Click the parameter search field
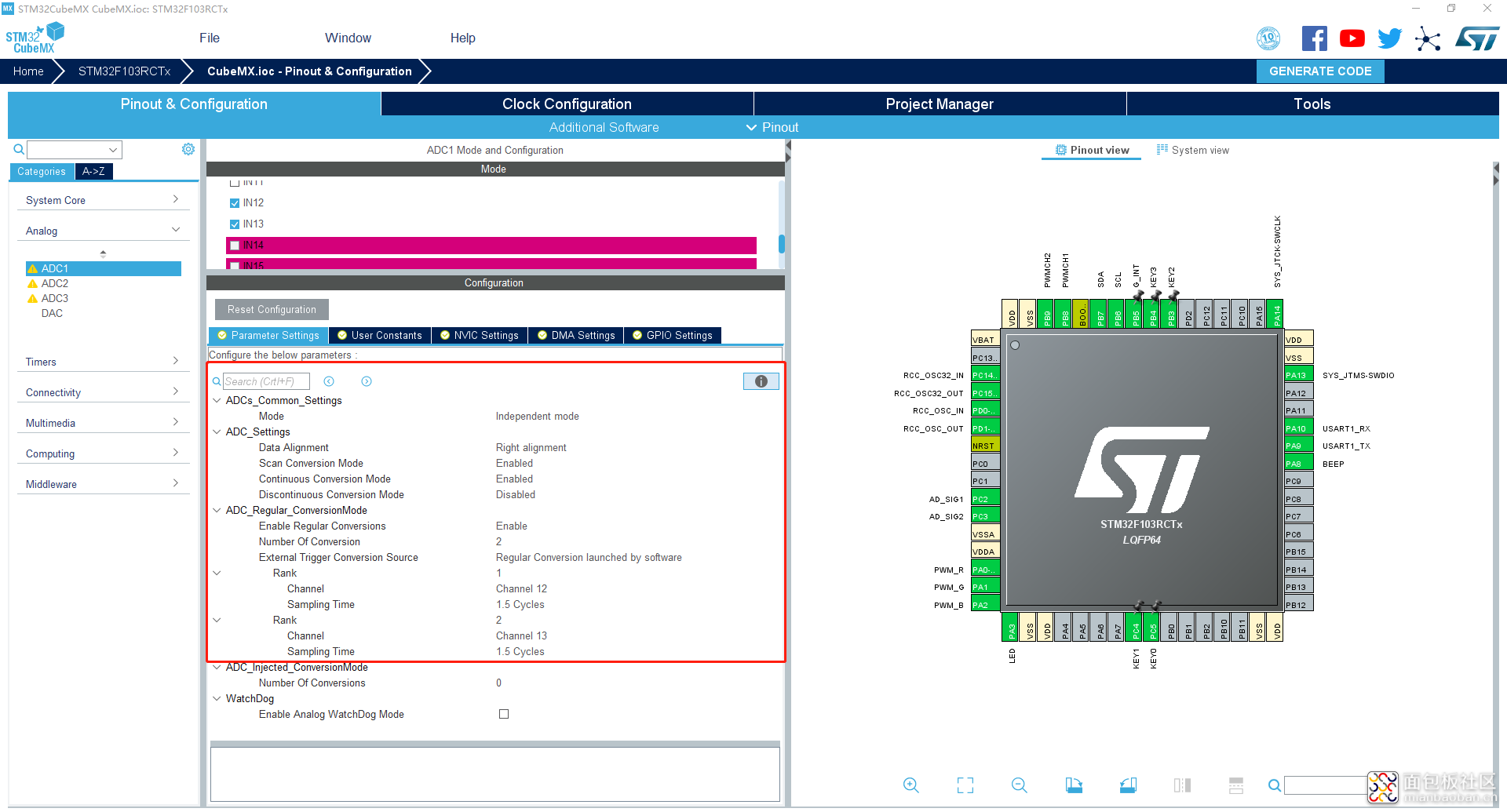Image resolution: width=1507 pixels, height=812 pixels. coord(266,381)
